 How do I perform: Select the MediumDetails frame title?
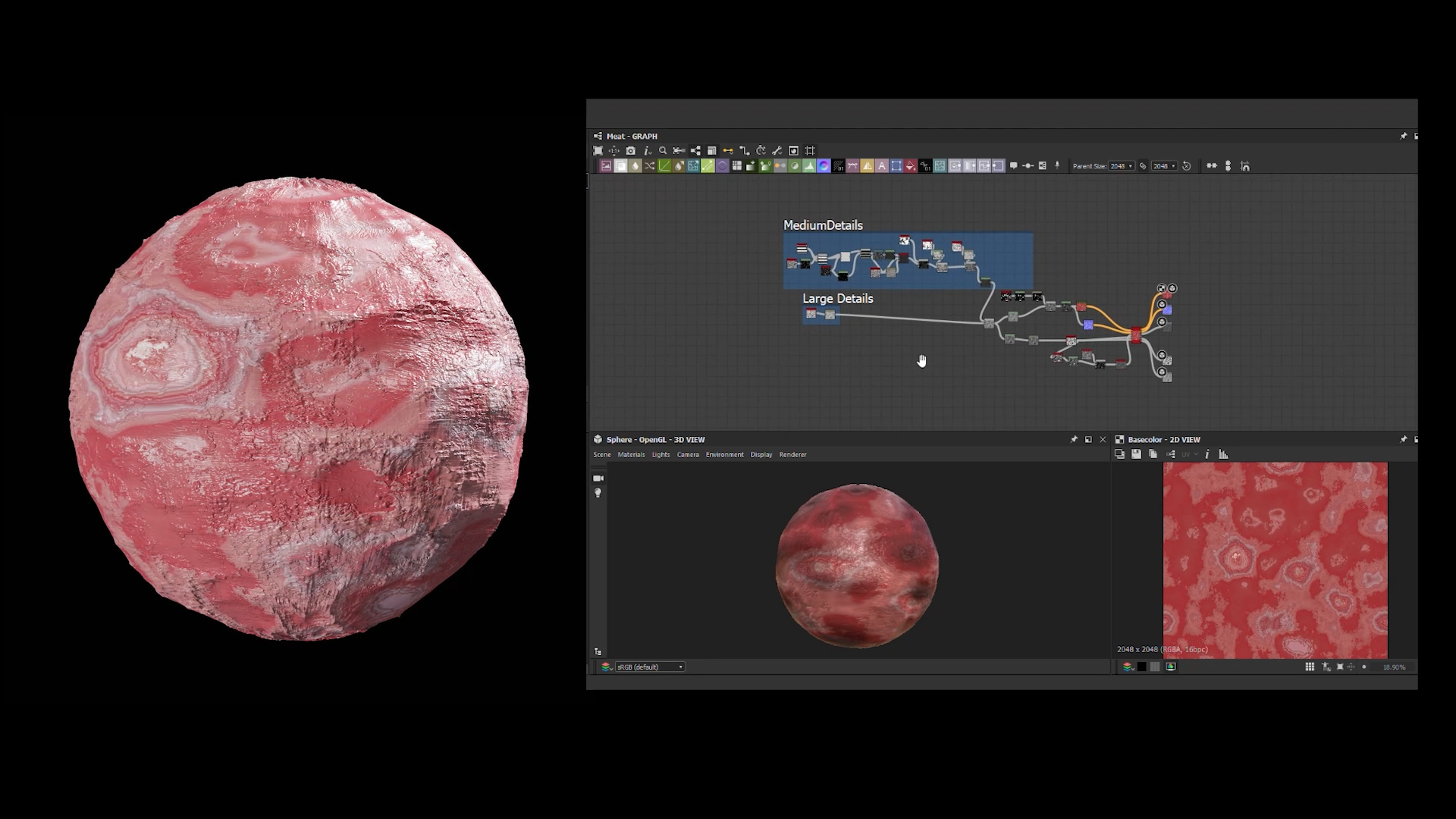coord(823,225)
